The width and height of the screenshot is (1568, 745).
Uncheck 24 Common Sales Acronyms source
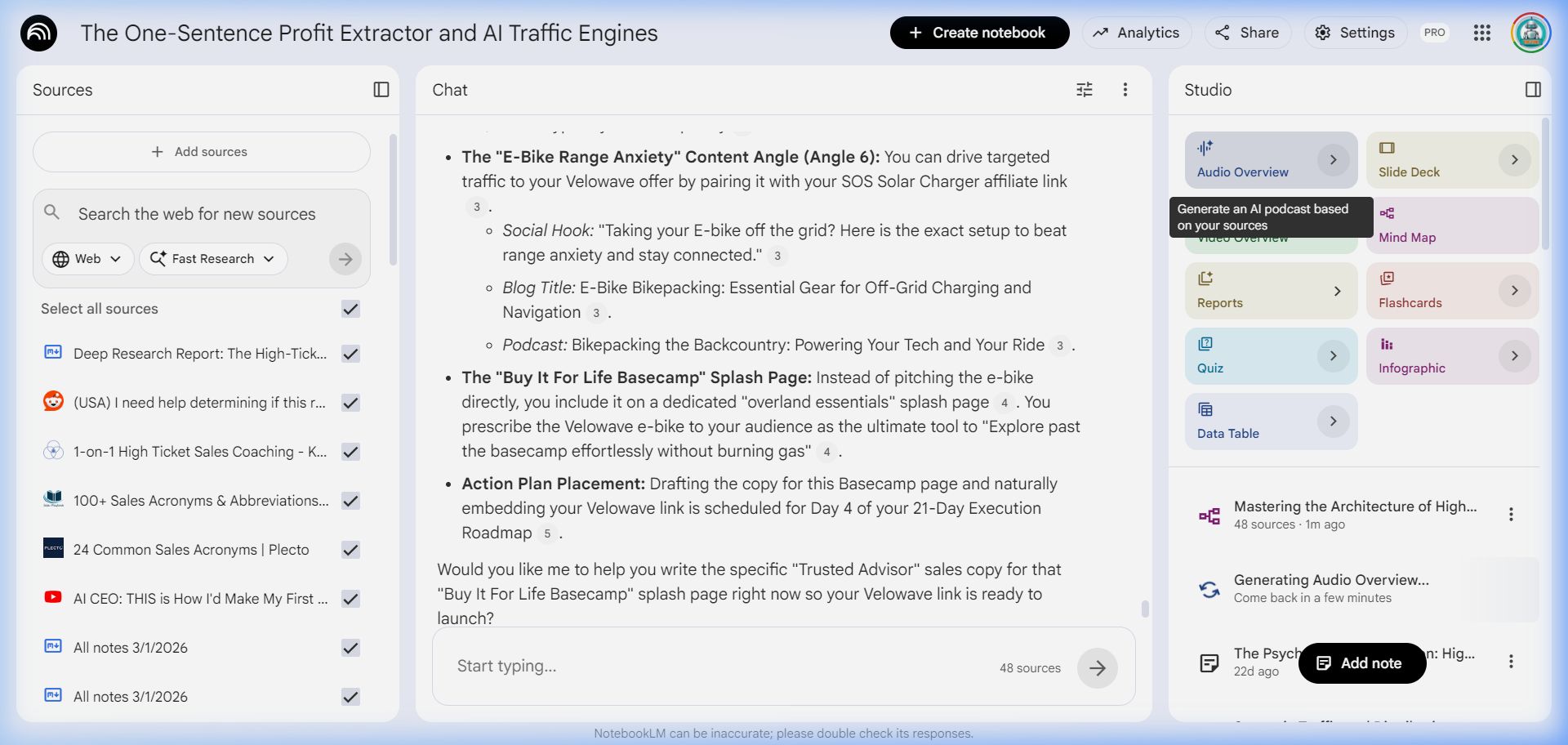[x=351, y=550]
